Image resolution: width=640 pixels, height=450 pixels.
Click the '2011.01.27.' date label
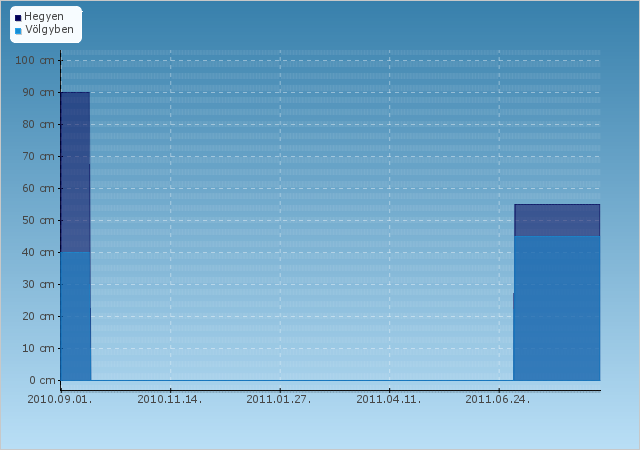coord(279,399)
